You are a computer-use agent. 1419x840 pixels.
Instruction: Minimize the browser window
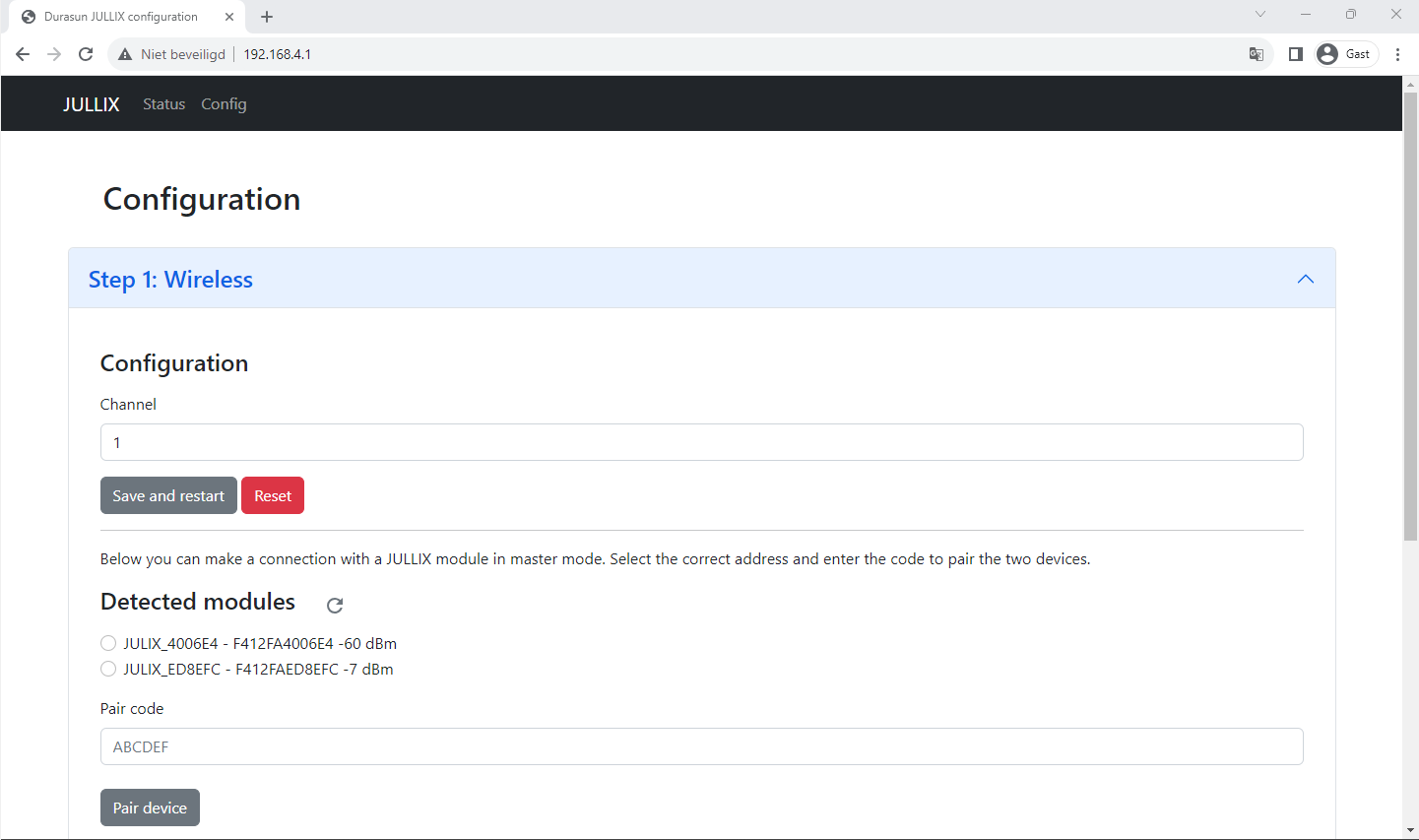[x=1306, y=14]
